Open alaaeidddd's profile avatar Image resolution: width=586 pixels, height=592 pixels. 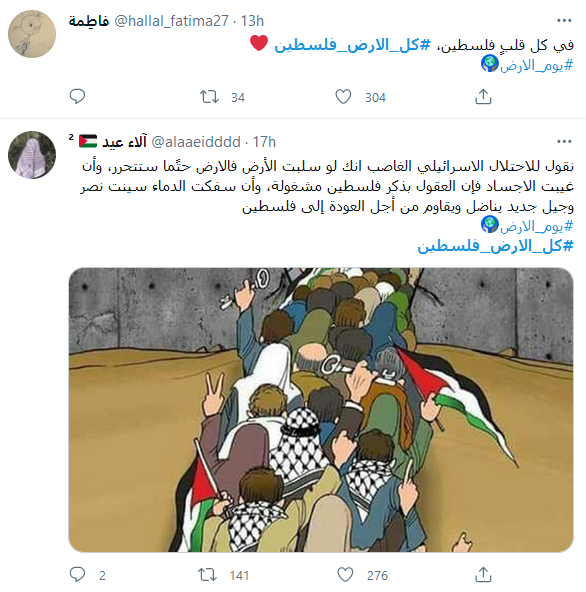pos(32,155)
